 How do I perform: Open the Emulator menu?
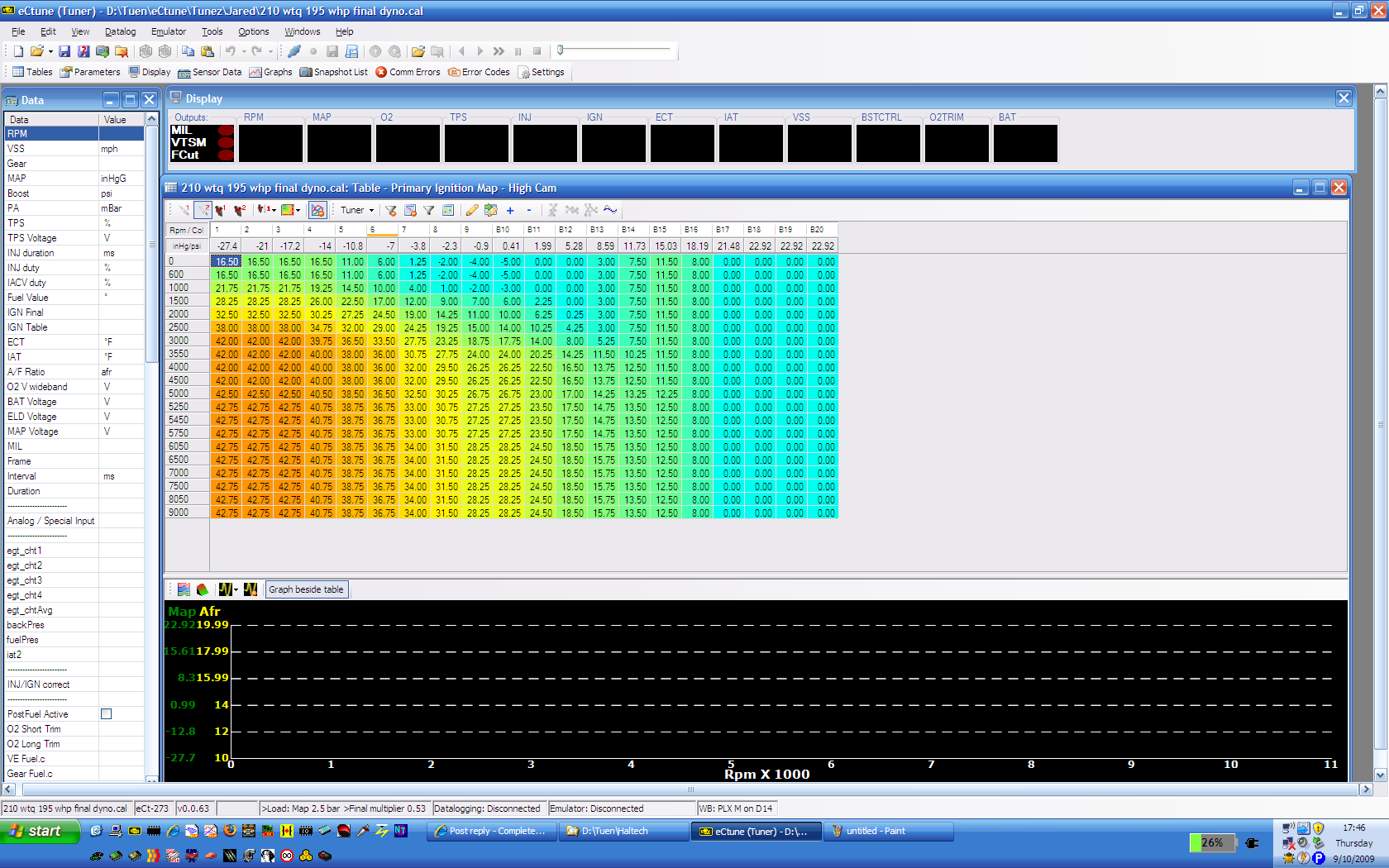tap(168, 31)
